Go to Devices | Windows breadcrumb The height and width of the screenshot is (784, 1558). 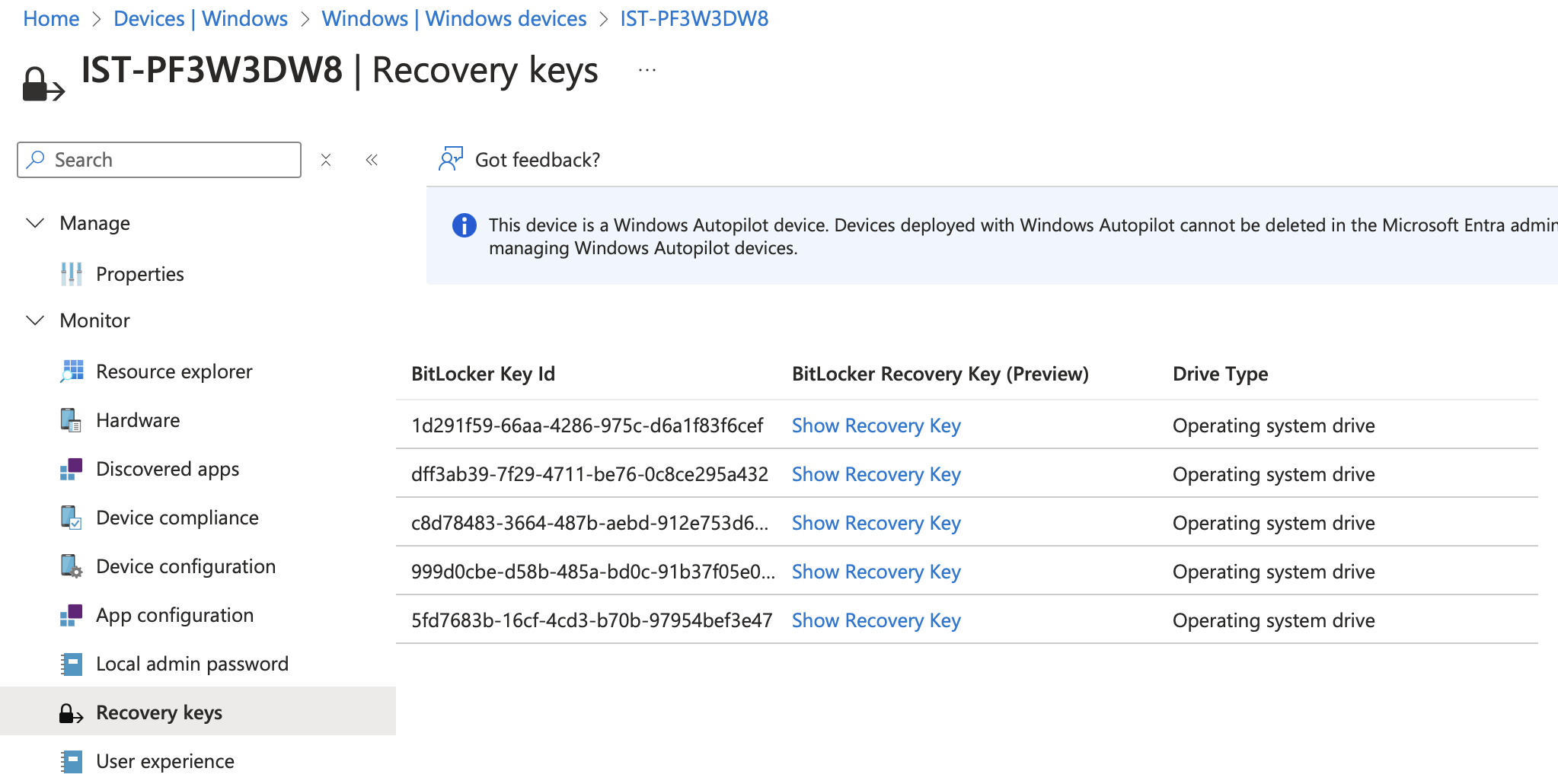point(200,18)
